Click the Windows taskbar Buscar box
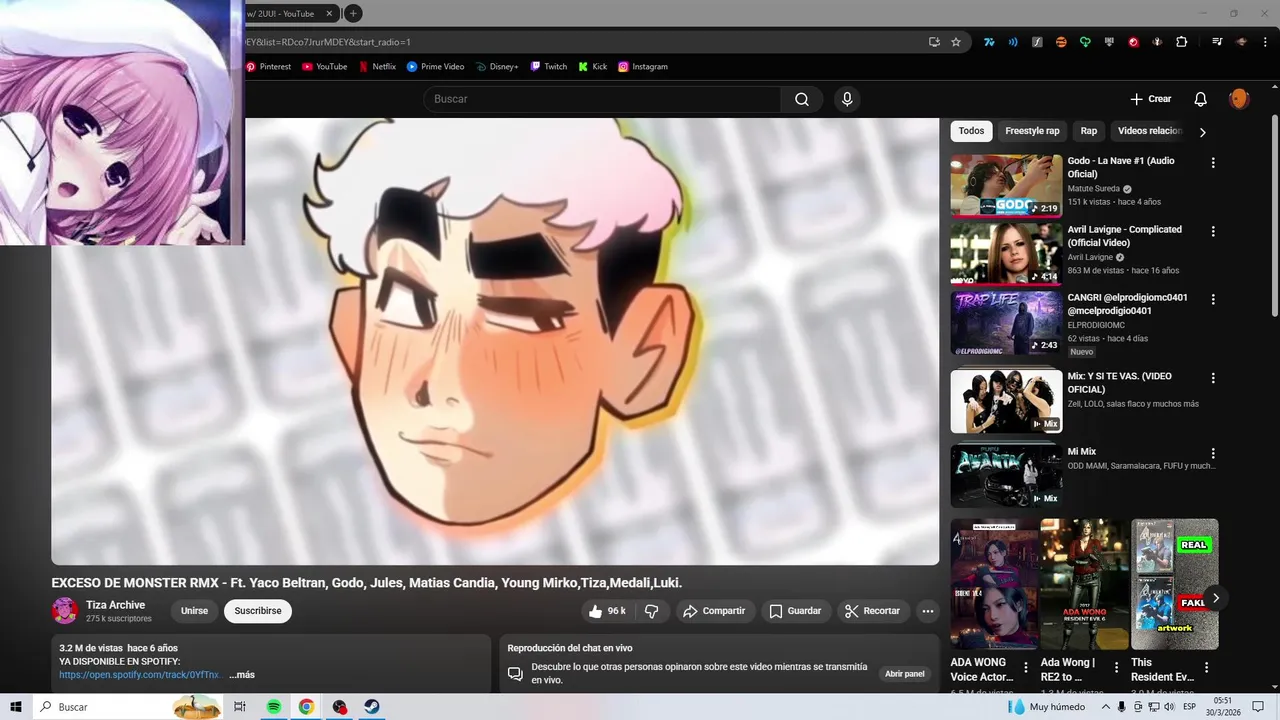The image size is (1280, 720). tap(128, 707)
